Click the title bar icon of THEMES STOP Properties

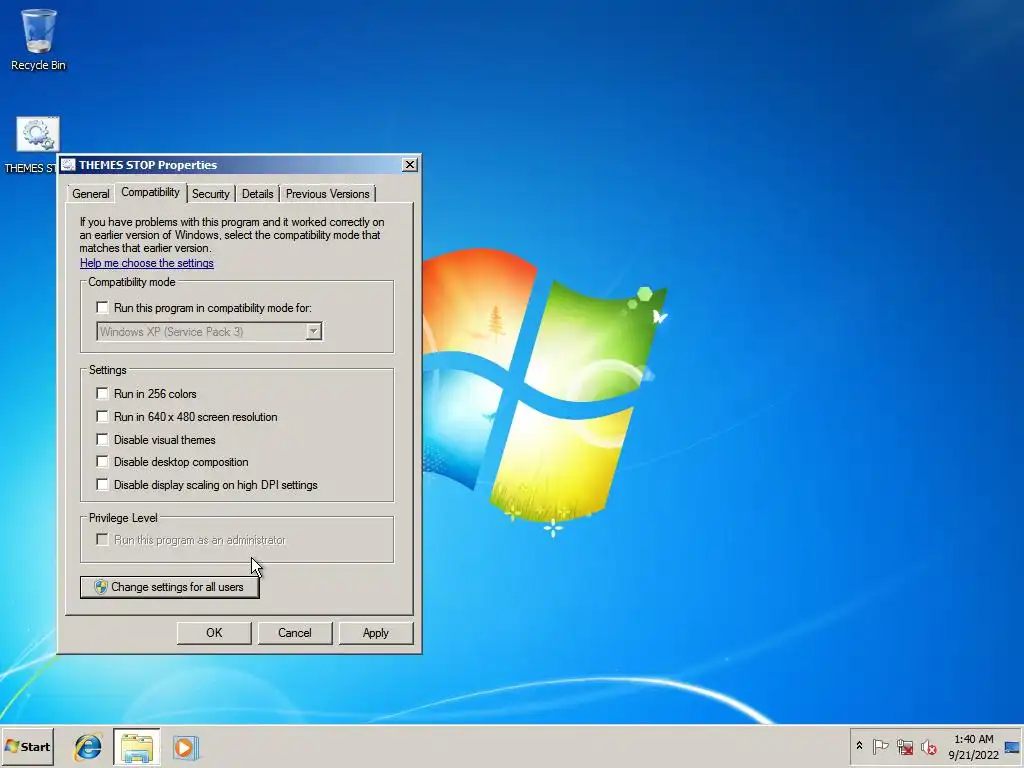point(69,165)
